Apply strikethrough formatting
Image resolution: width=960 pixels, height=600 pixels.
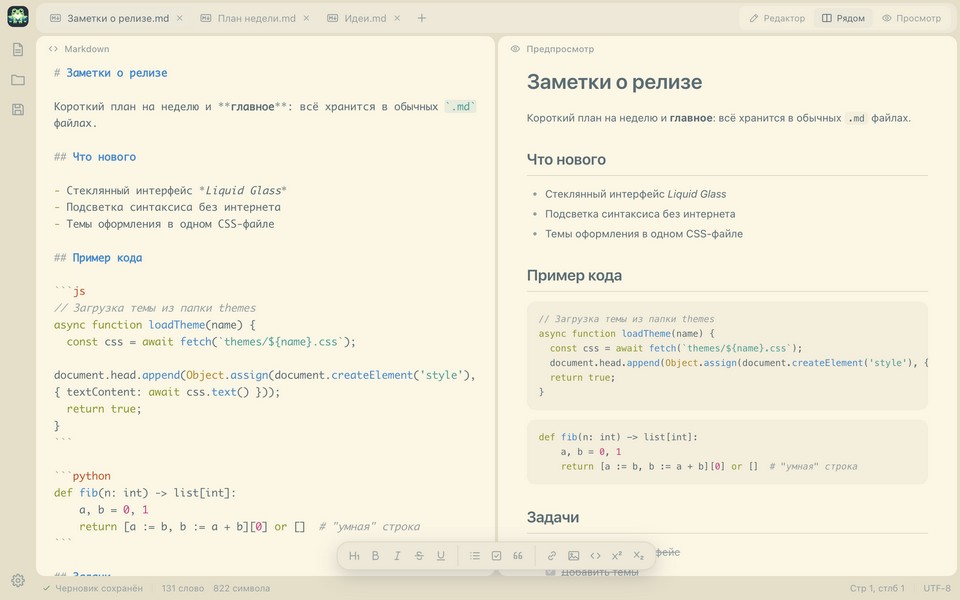[419, 556]
